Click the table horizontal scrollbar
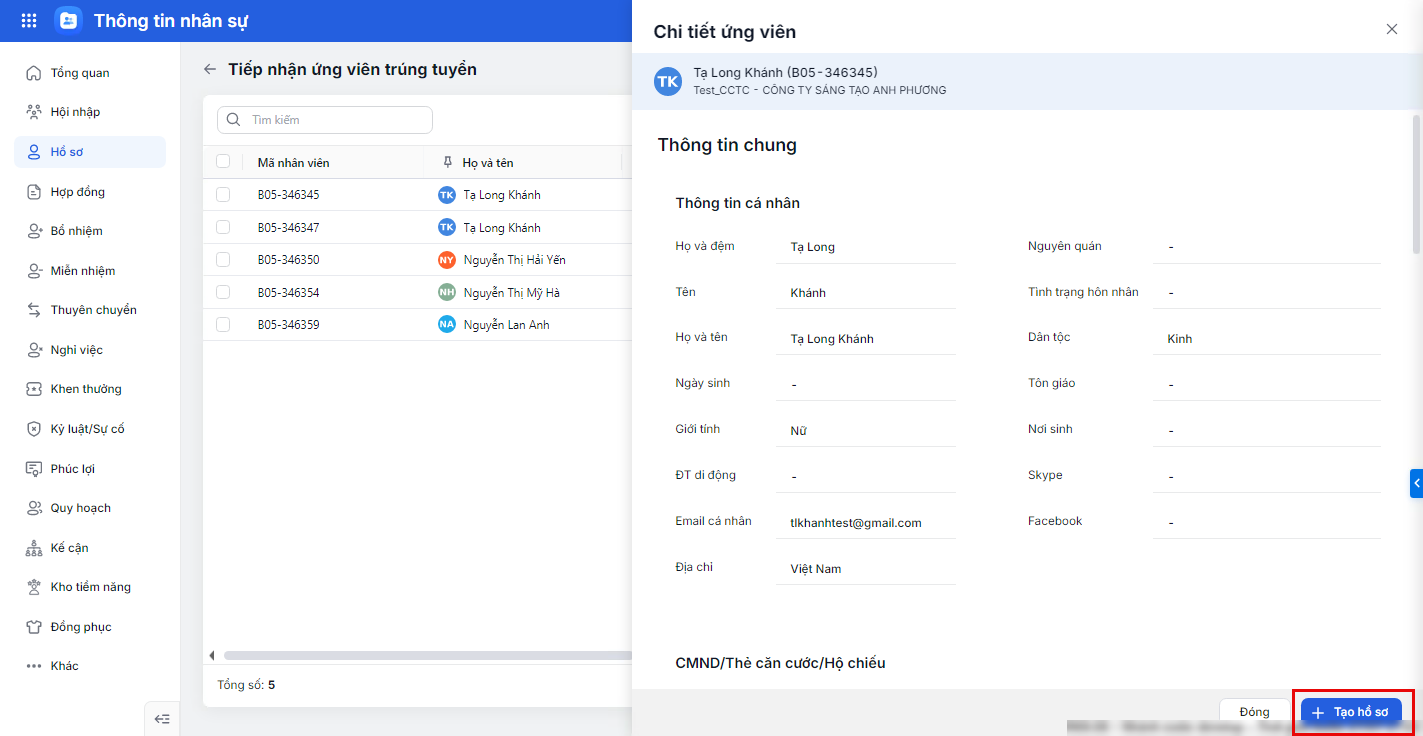The height and width of the screenshot is (736, 1423). tap(428, 656)
